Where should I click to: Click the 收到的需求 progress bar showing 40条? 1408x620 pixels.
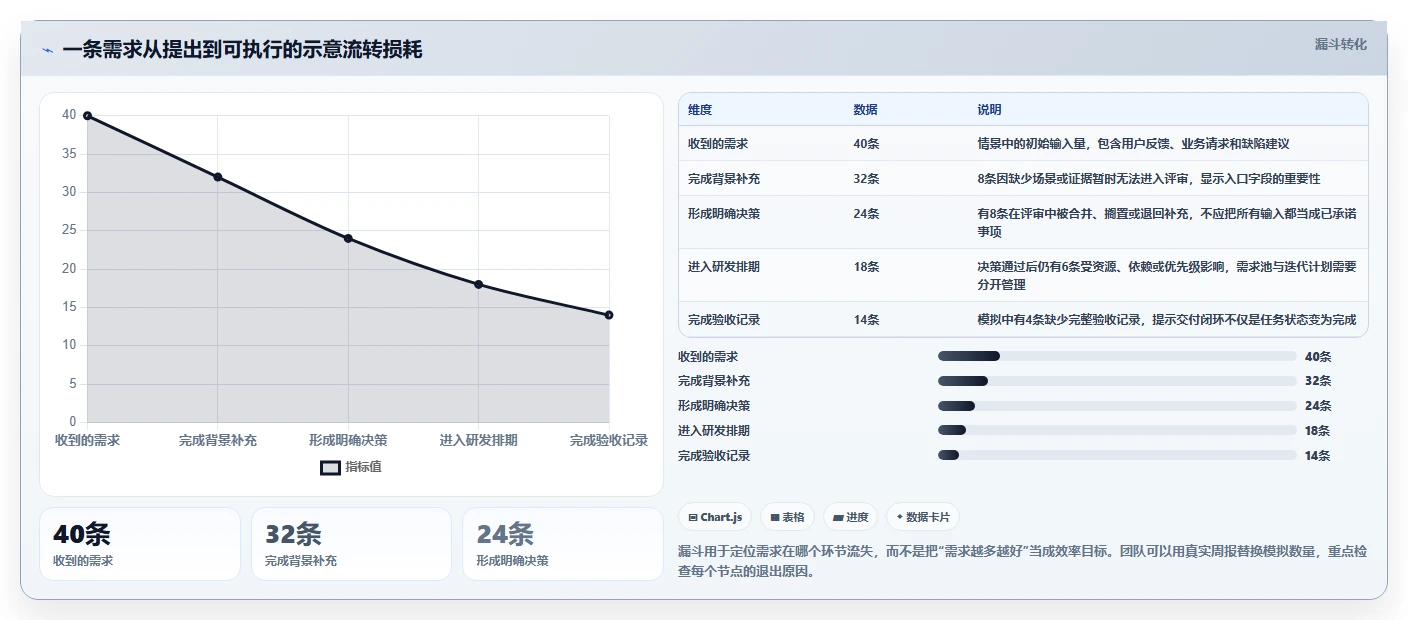(1117, 356)
